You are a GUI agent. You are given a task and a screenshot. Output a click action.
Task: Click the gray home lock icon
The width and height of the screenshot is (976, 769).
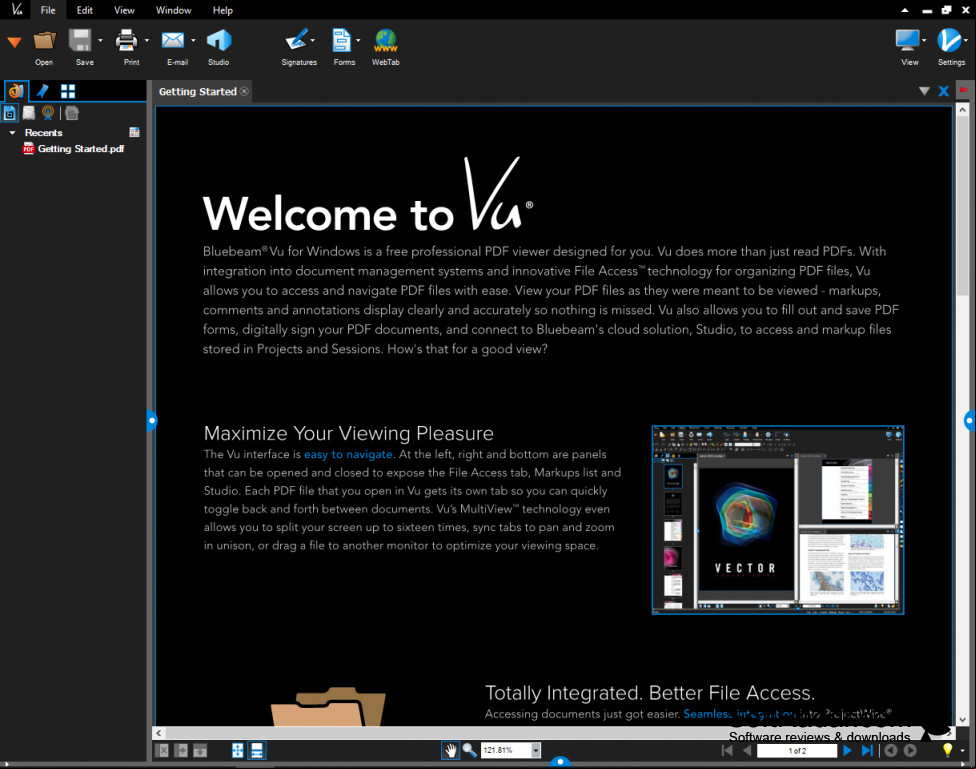pos(72,113)
